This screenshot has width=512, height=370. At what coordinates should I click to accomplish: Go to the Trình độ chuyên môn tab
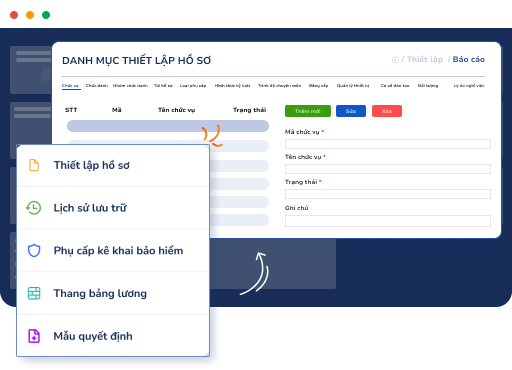coord(280,86)
